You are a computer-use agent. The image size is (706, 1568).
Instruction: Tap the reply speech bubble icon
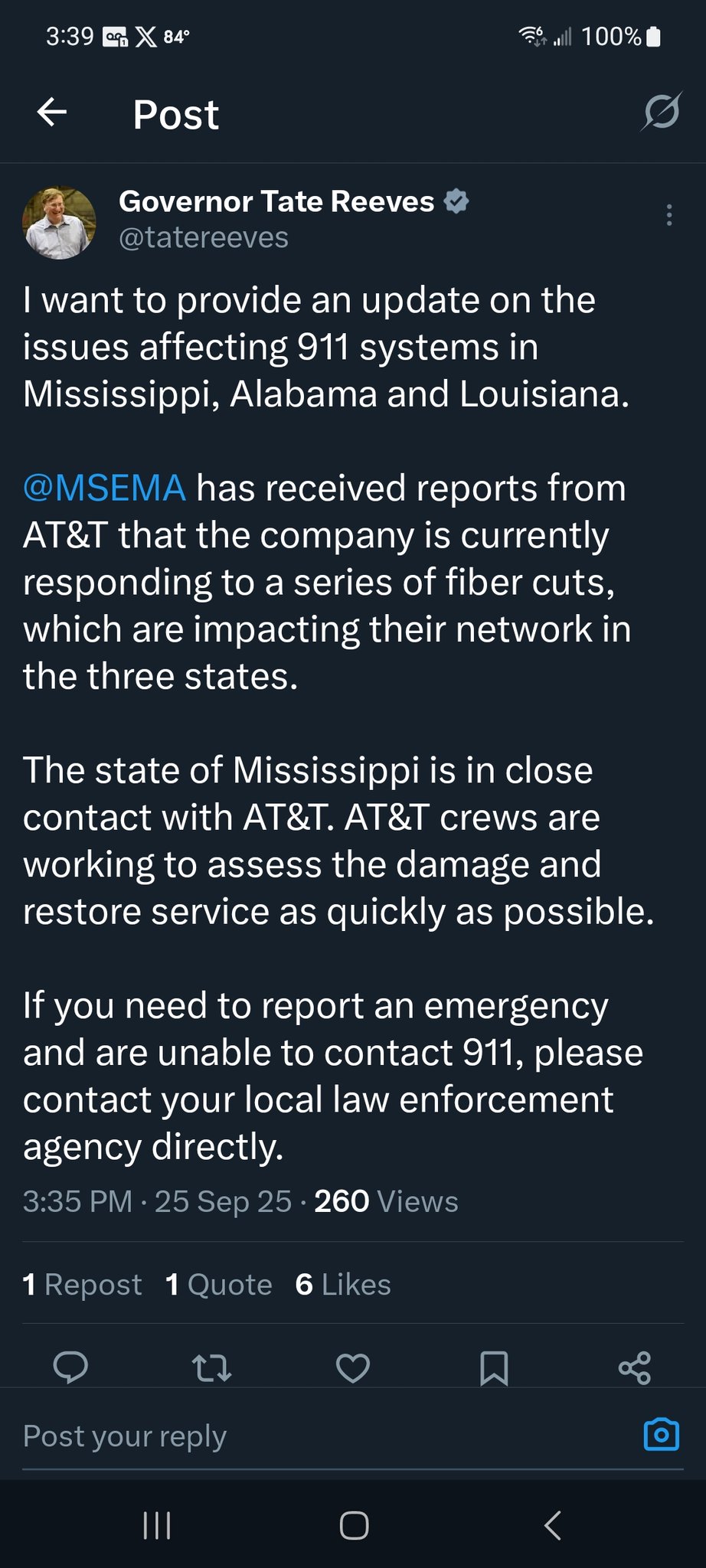click(70, 1367)
